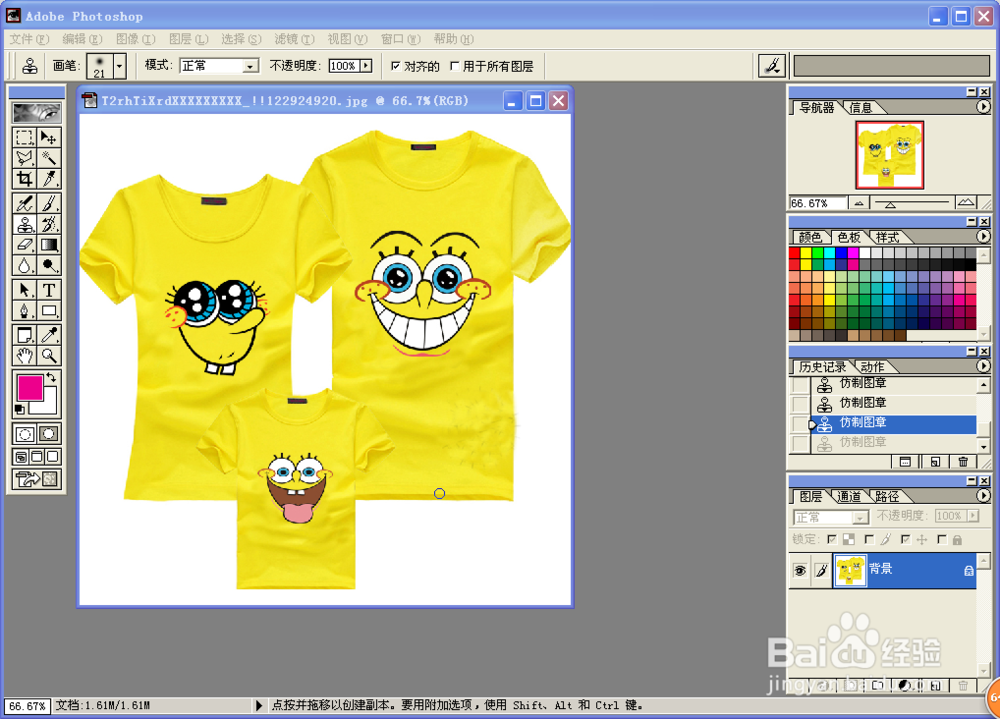Image resolution: width=1000 pixels, height=719 pixels.
Task: Open the 模式 blending mode dropdown
Action: pyautogui.click(x=251, y=66)
